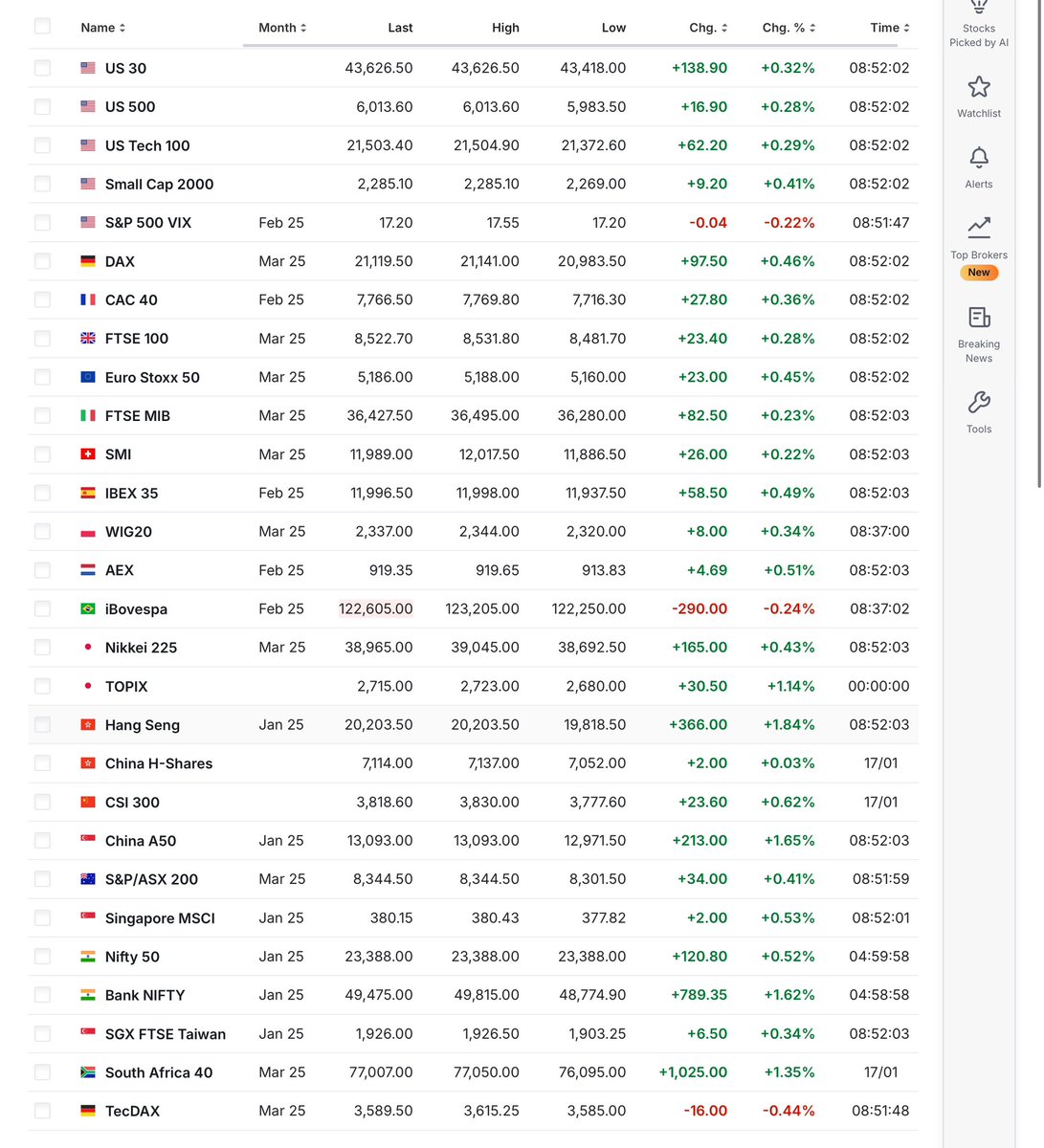Click Hong Kong flag beside Hang Seng
1044x1148 pixels.
[x=88, y=725]
